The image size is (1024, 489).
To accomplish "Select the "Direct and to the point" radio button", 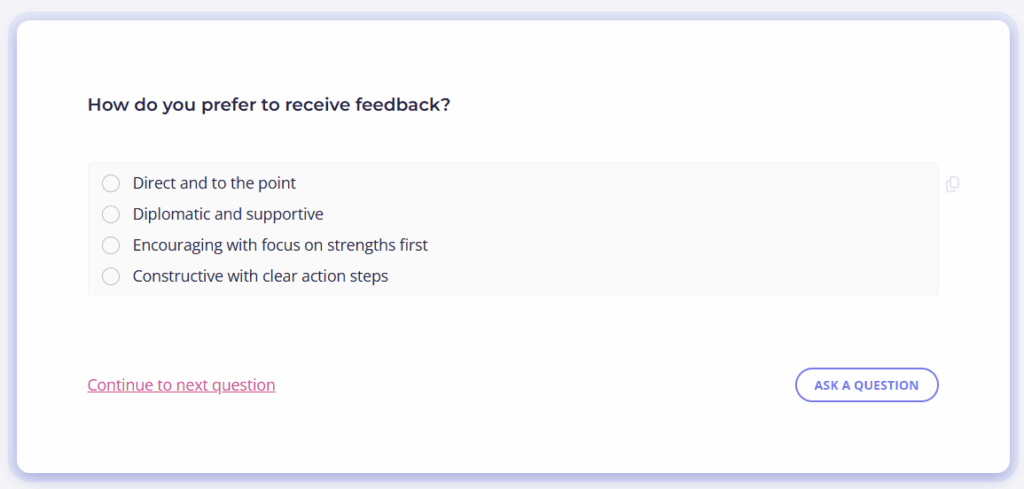I will tap(111, 183).
